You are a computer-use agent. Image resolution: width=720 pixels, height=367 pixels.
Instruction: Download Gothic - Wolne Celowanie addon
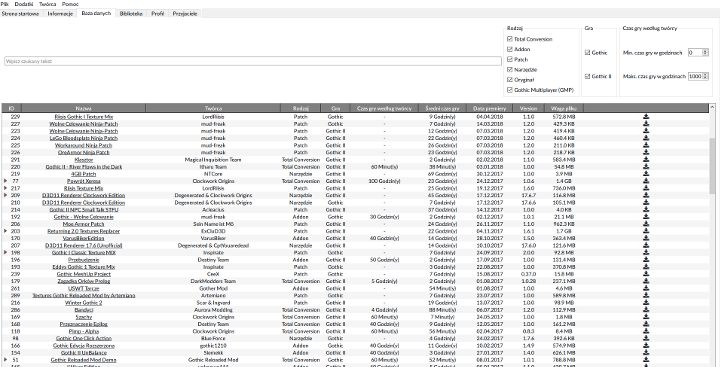point(646,217)
